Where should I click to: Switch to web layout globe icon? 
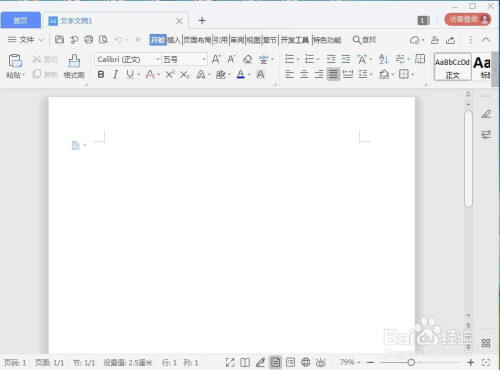click(305, 362)
